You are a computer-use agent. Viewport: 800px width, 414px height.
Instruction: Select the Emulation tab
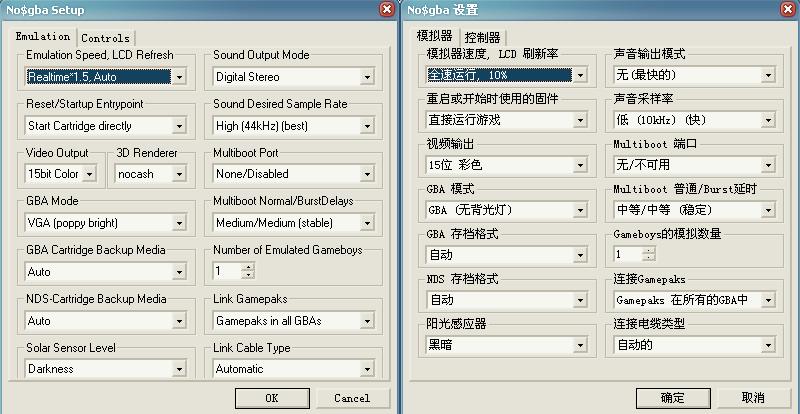(43, 36)
